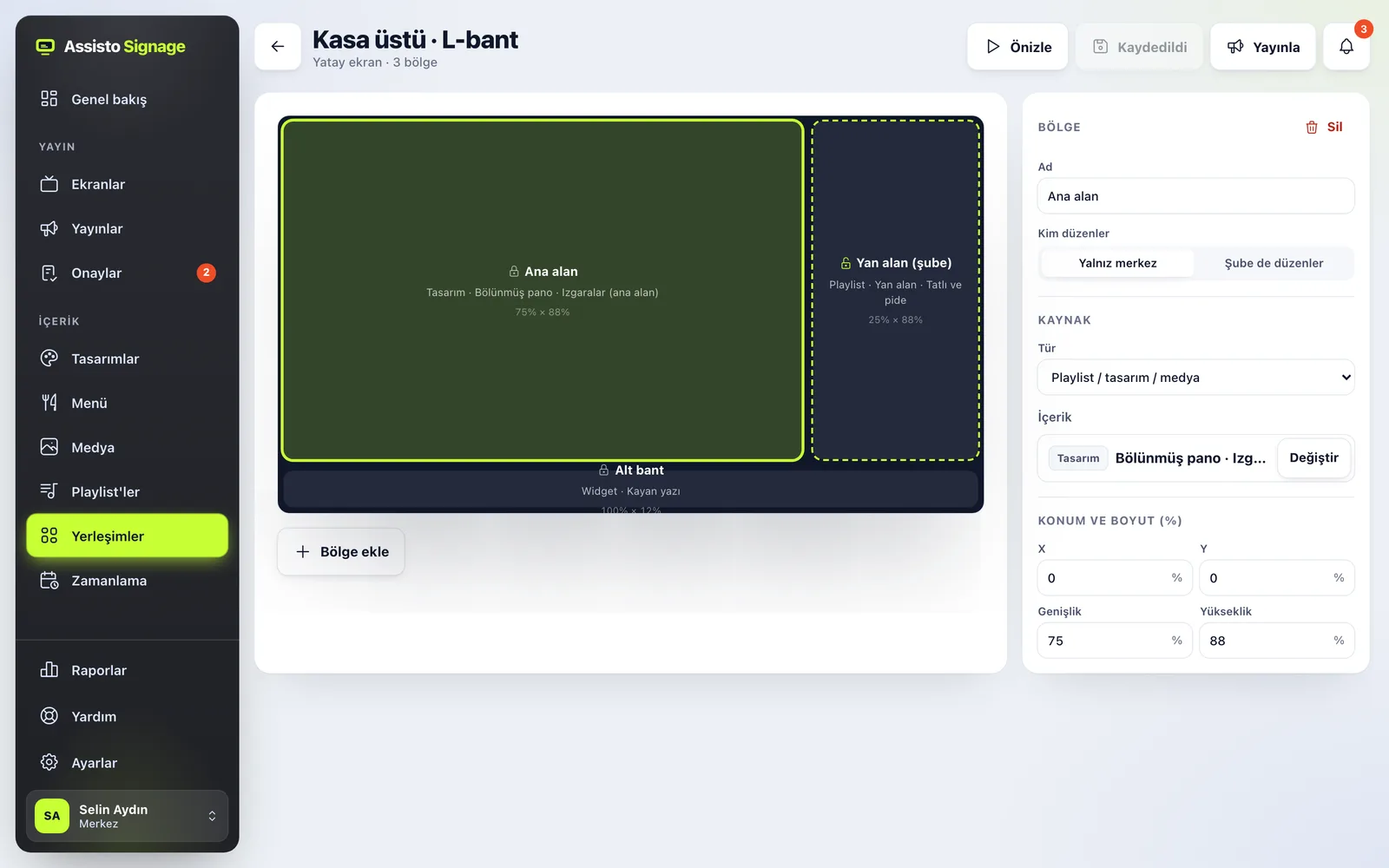This screenshot has height=868, width=1389.
Task: Select Şube de düzenler editing option
Action: [x=1274, y=263]
